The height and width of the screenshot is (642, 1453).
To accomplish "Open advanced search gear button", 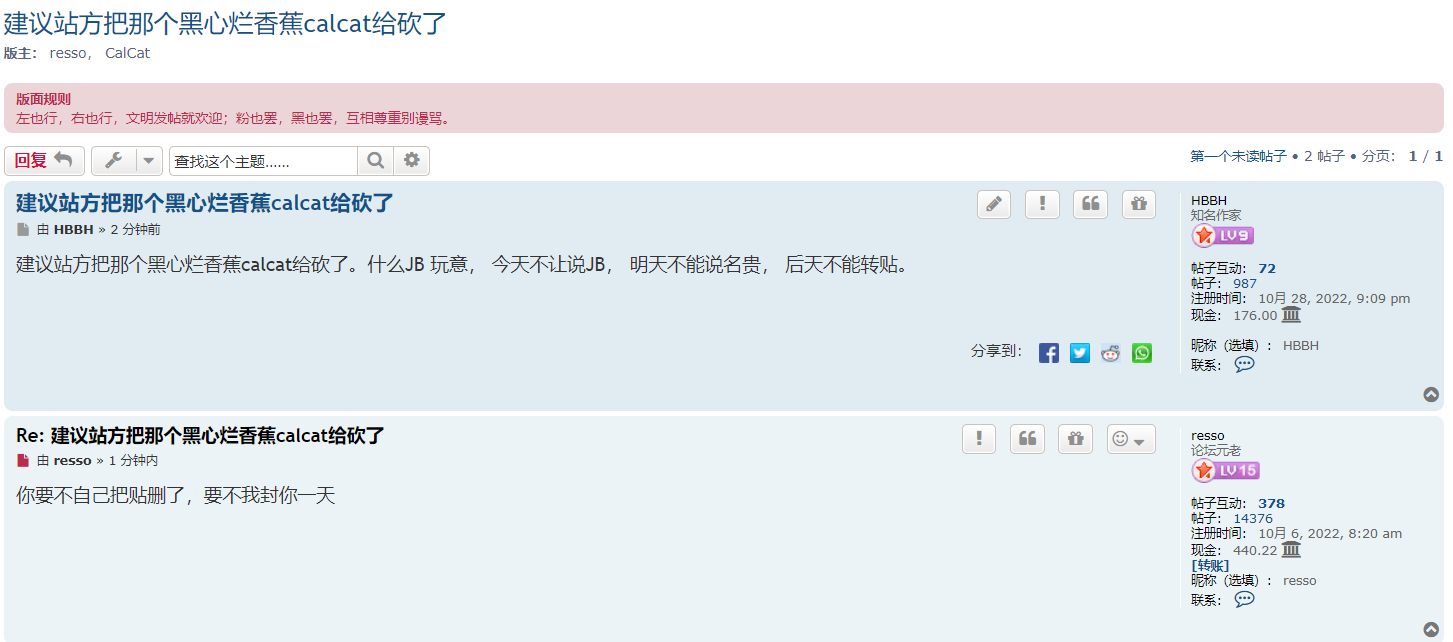I will pyautogui.click(x=411, y=161).
